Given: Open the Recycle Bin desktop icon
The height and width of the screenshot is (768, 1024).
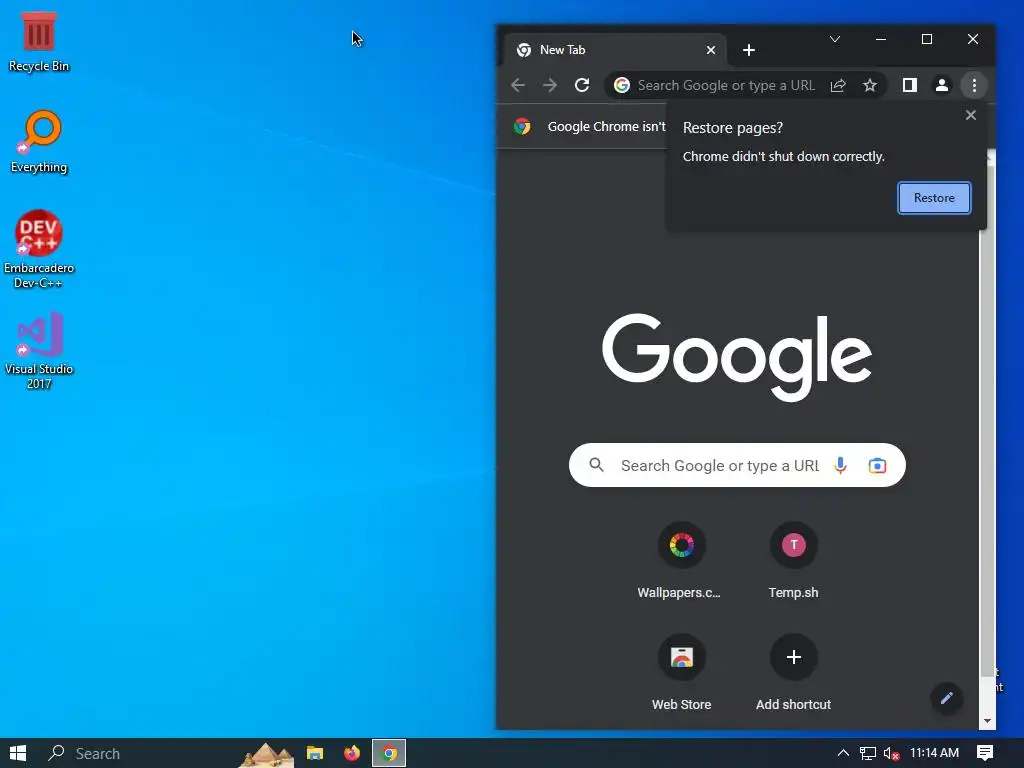Looking at the screenshot, I should click(x=39, y=42).
